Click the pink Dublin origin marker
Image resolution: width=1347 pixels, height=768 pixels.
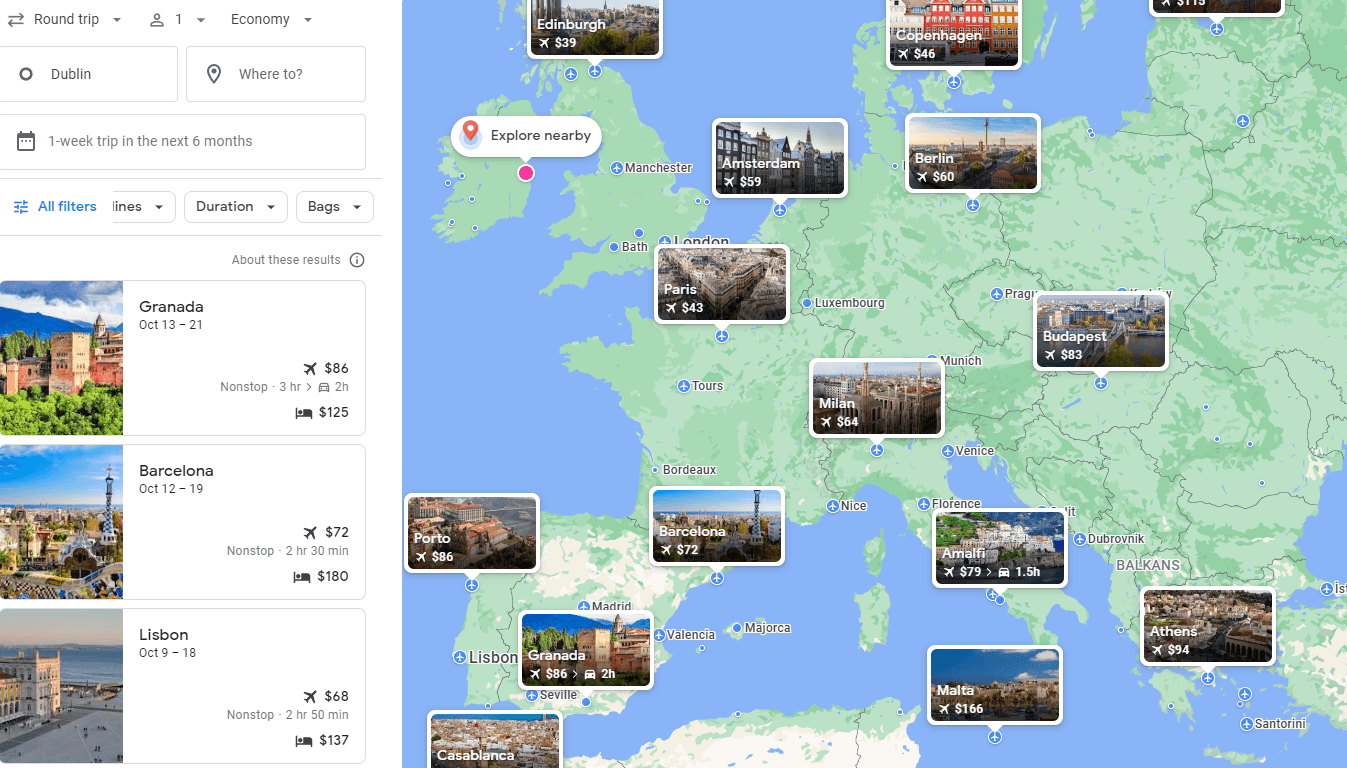point(526,173)
